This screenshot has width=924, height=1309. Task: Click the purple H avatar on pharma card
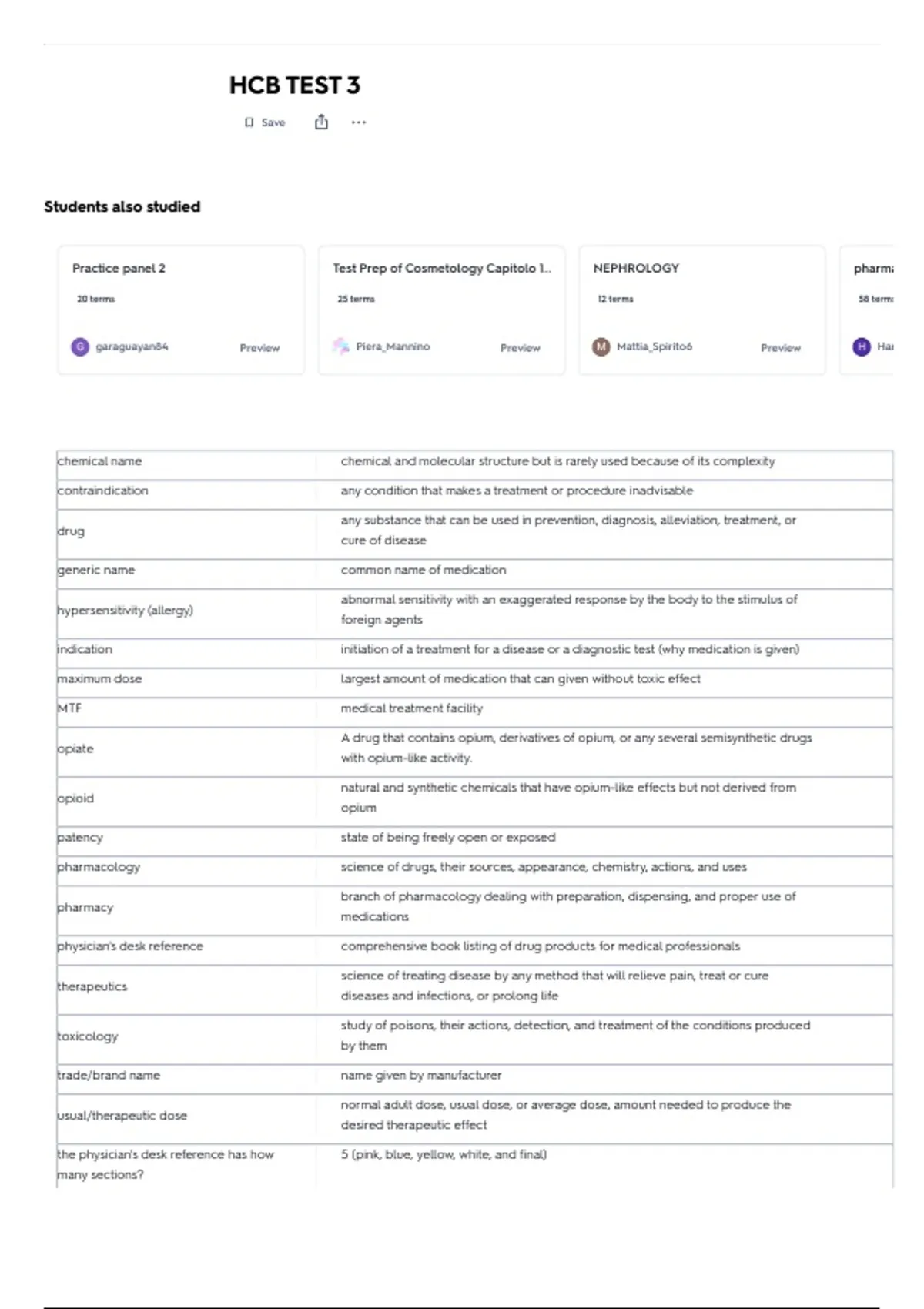862,346
